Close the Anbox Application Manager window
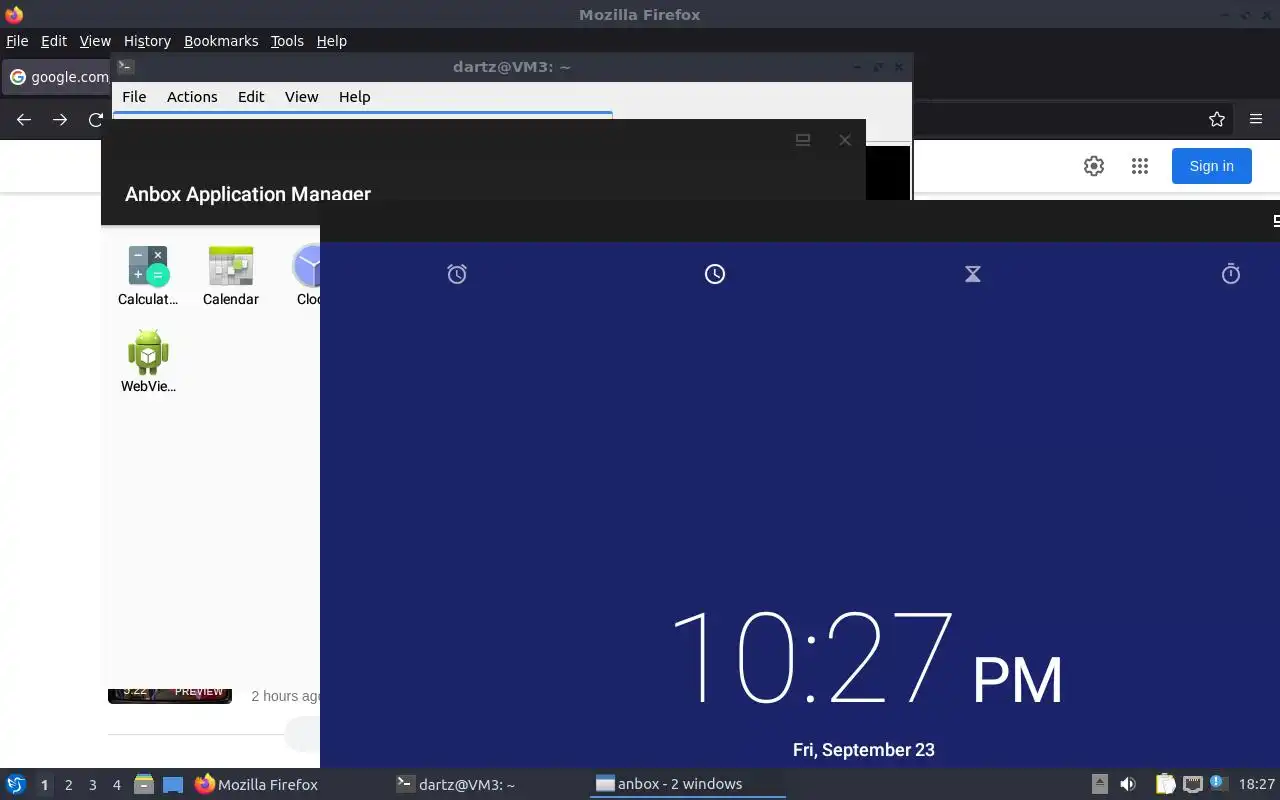Image resolution: width=1280 pixels, height=800 pixels. pos(845,140)
